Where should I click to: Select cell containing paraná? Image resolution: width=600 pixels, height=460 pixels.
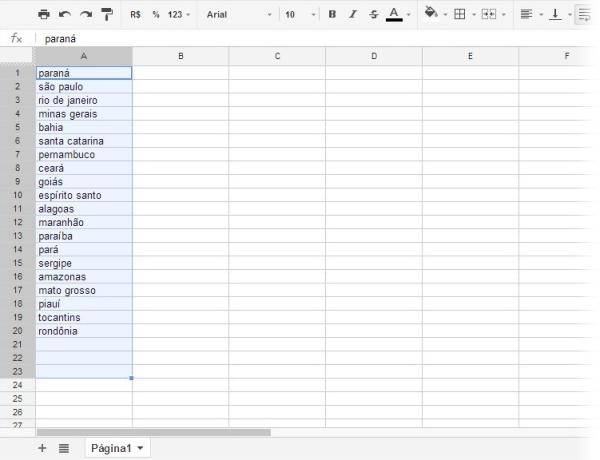point(84,73)
